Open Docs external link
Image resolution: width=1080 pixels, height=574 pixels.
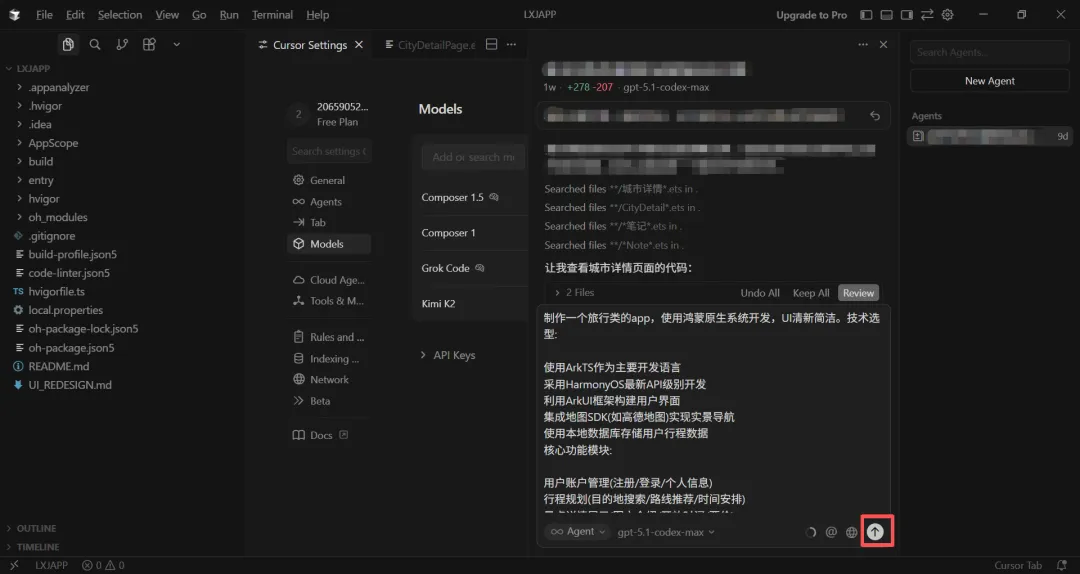coord(322,435)
